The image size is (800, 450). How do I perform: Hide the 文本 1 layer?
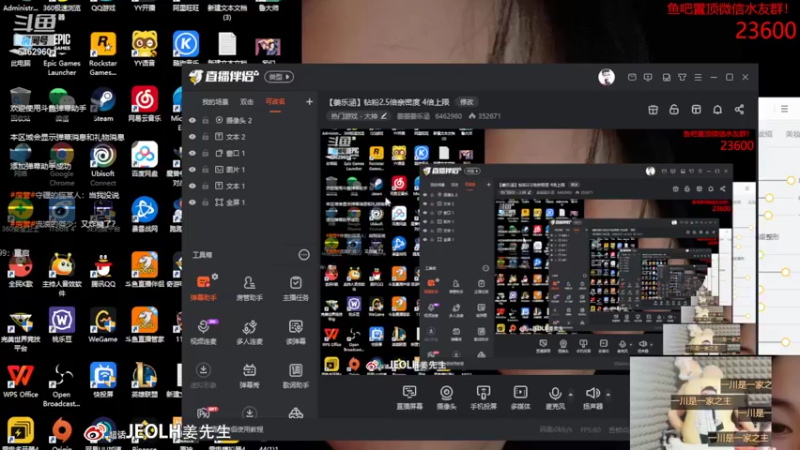coord(192,186)
